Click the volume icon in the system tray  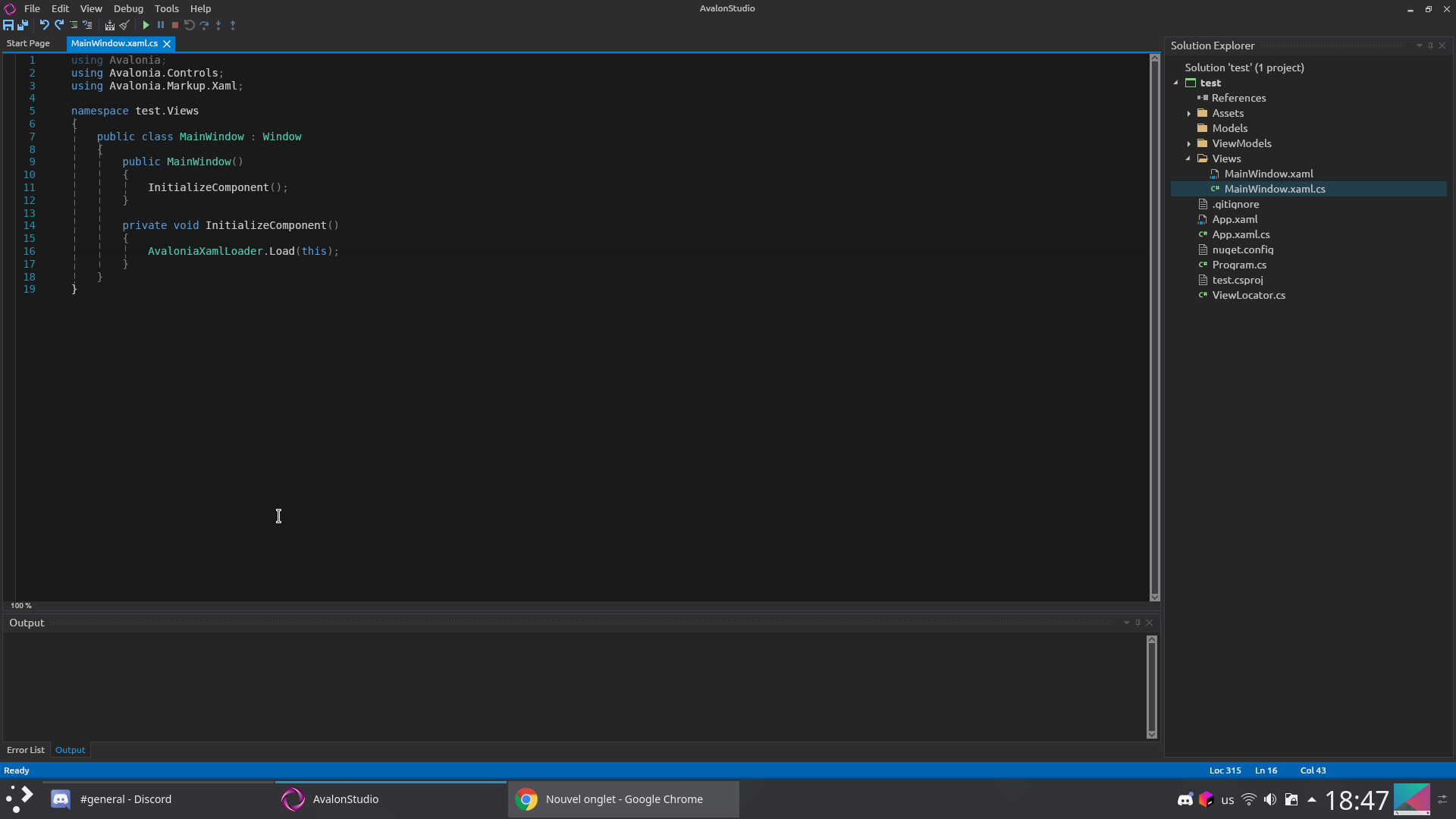click(1271, 799)
